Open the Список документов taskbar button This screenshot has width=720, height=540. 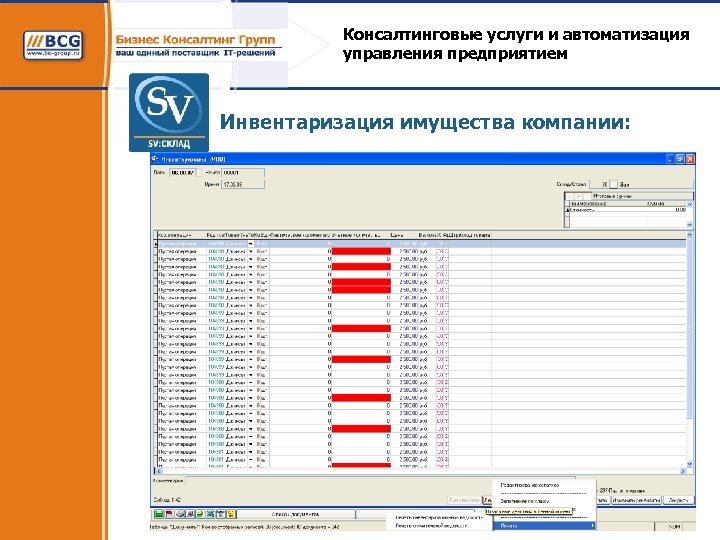point(296,514)
